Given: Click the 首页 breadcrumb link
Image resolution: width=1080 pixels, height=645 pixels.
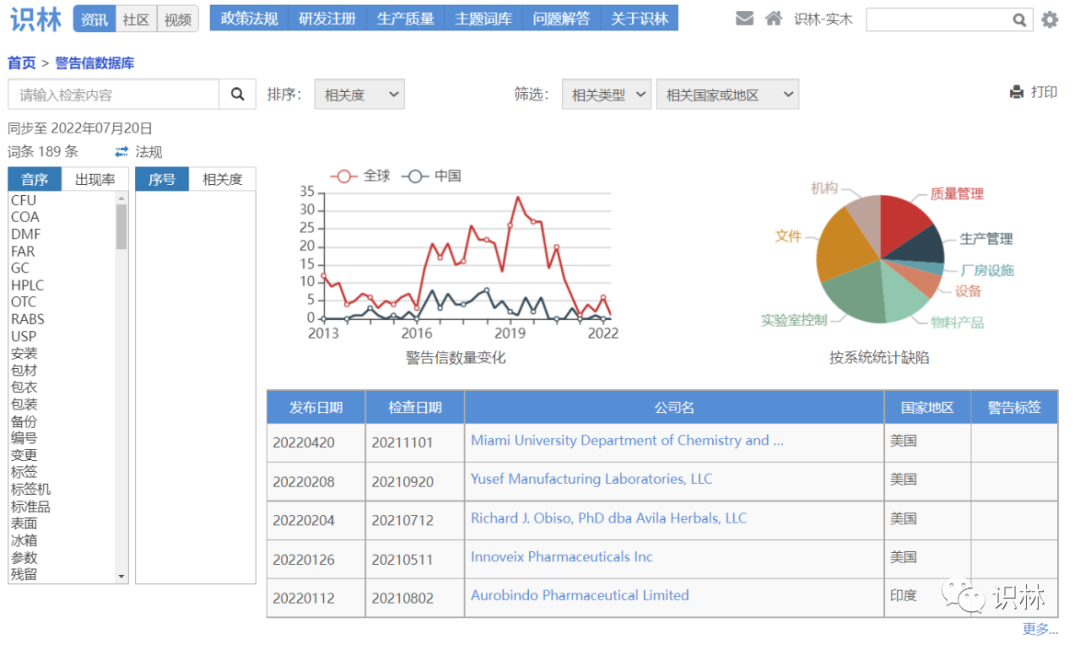Looking at the screenshot, I should pyautogui.click(x=21, y=63).
